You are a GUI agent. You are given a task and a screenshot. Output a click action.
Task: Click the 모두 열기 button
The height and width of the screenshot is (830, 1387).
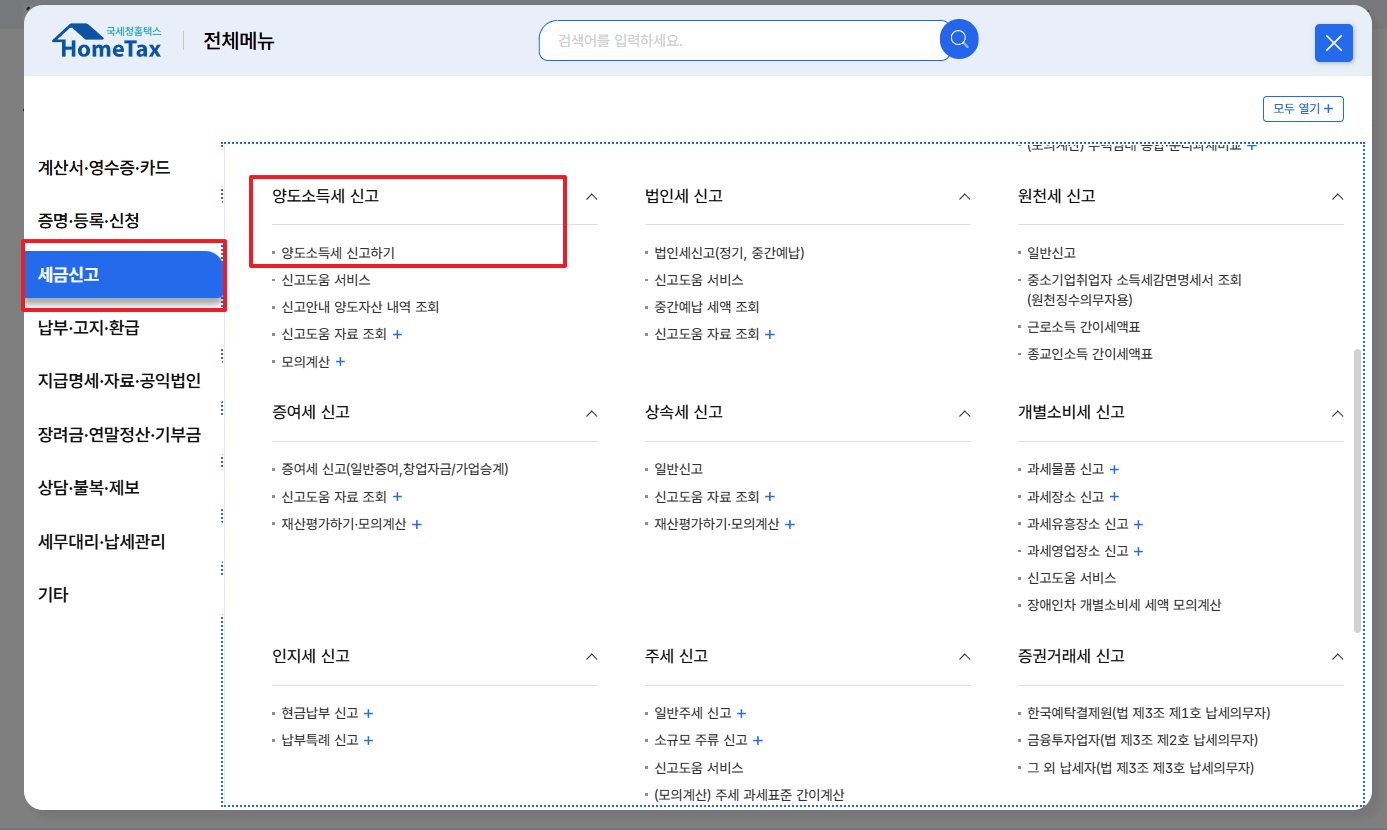[x=1304, y=108]
